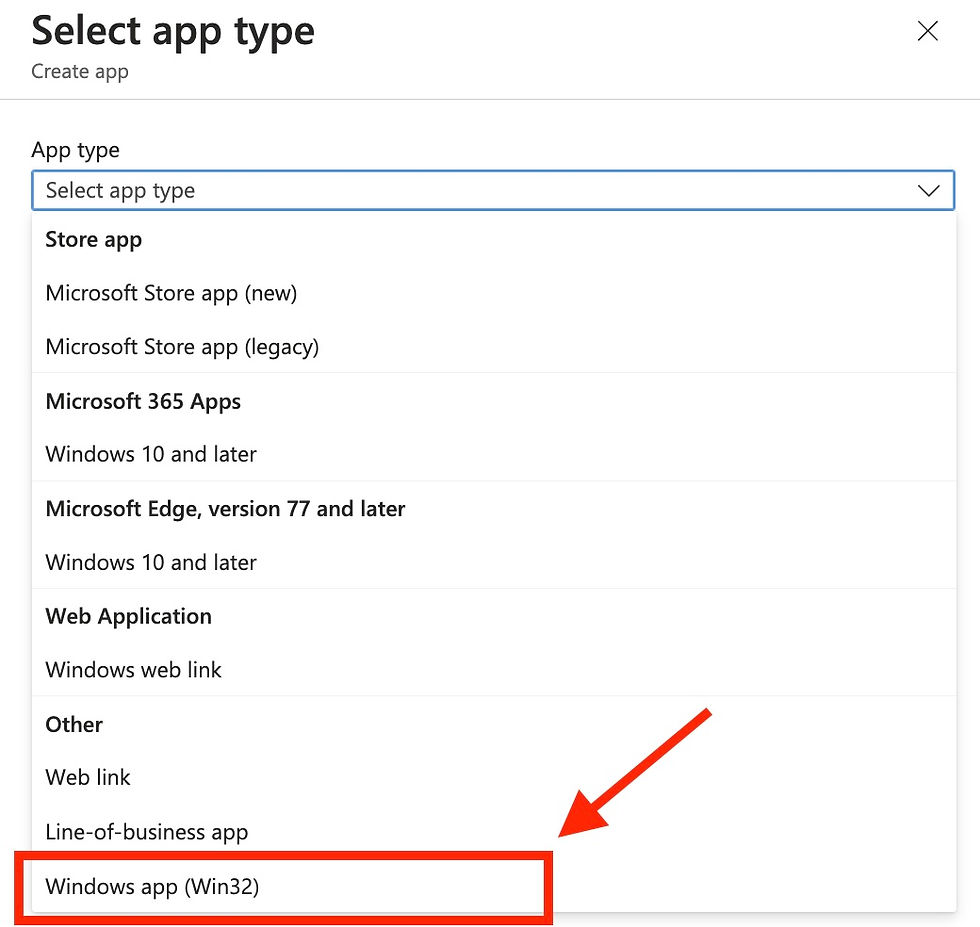Pick Windows 10 and later under Microsoft Edge
This screenshot has width=980, height=927.
click(x=150, y=562)
